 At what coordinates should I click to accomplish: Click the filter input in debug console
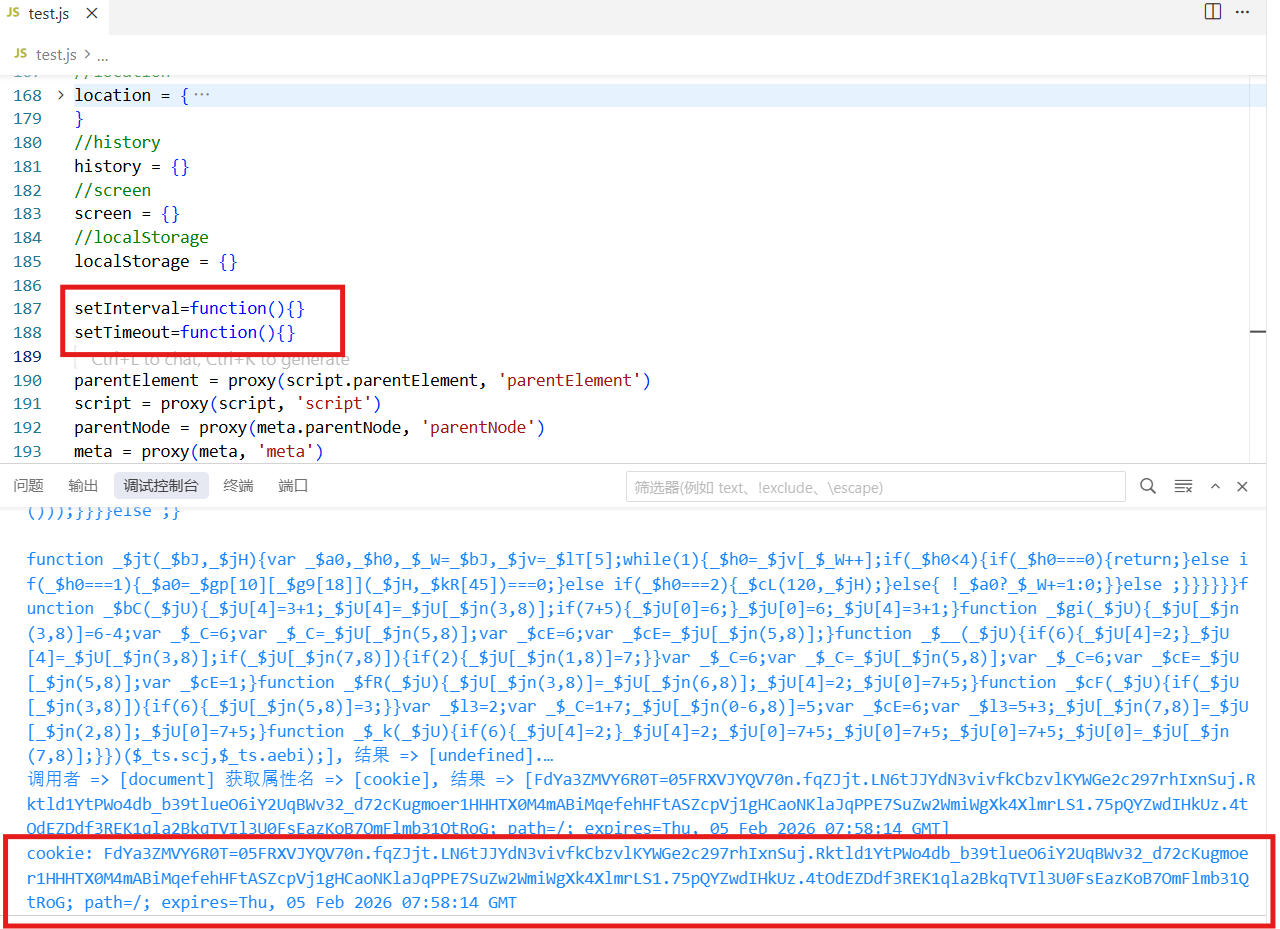(875, 487)
